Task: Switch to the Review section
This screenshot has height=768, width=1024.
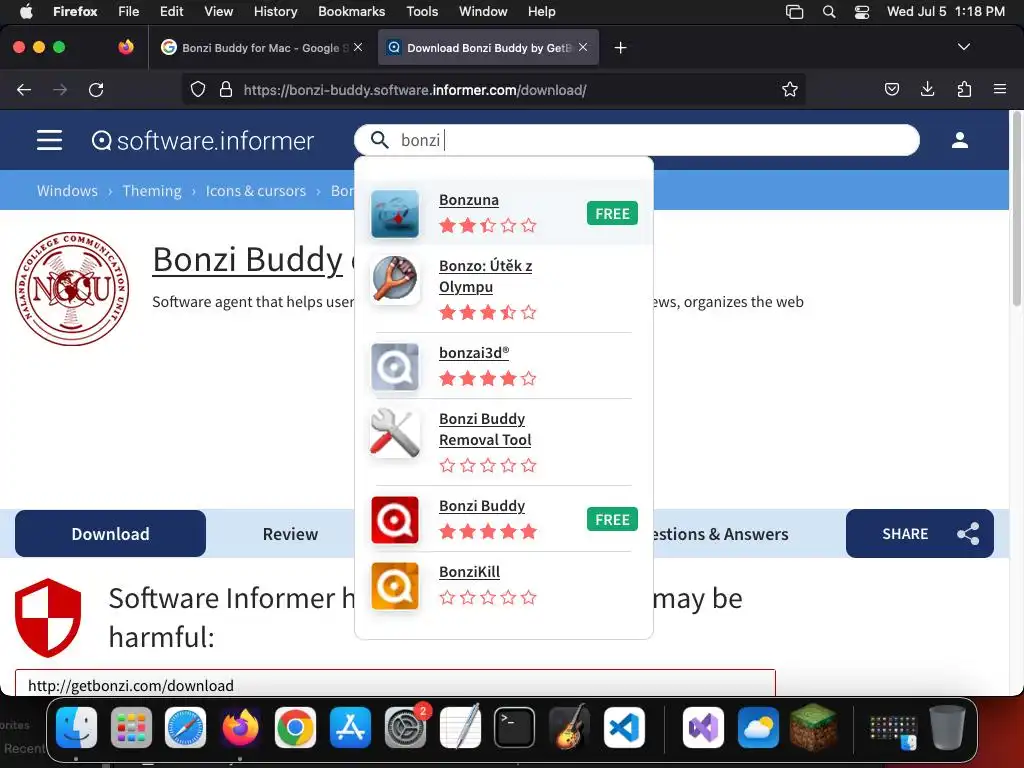Action: pos(290,534)
